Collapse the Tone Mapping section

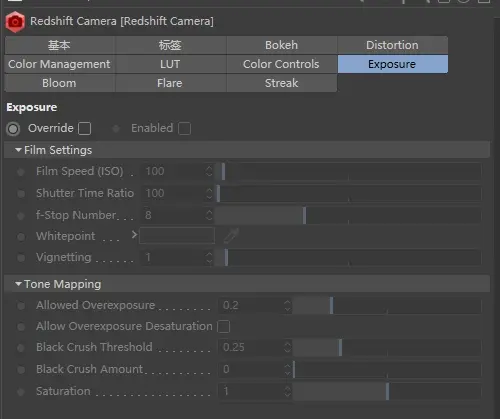(x=18, y=284)
